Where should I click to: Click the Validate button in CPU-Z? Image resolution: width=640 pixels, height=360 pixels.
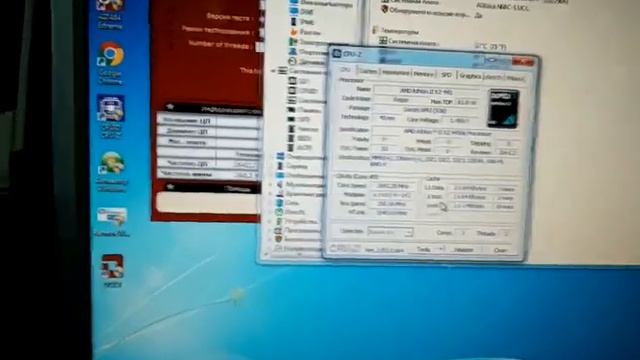pos(464,249)
